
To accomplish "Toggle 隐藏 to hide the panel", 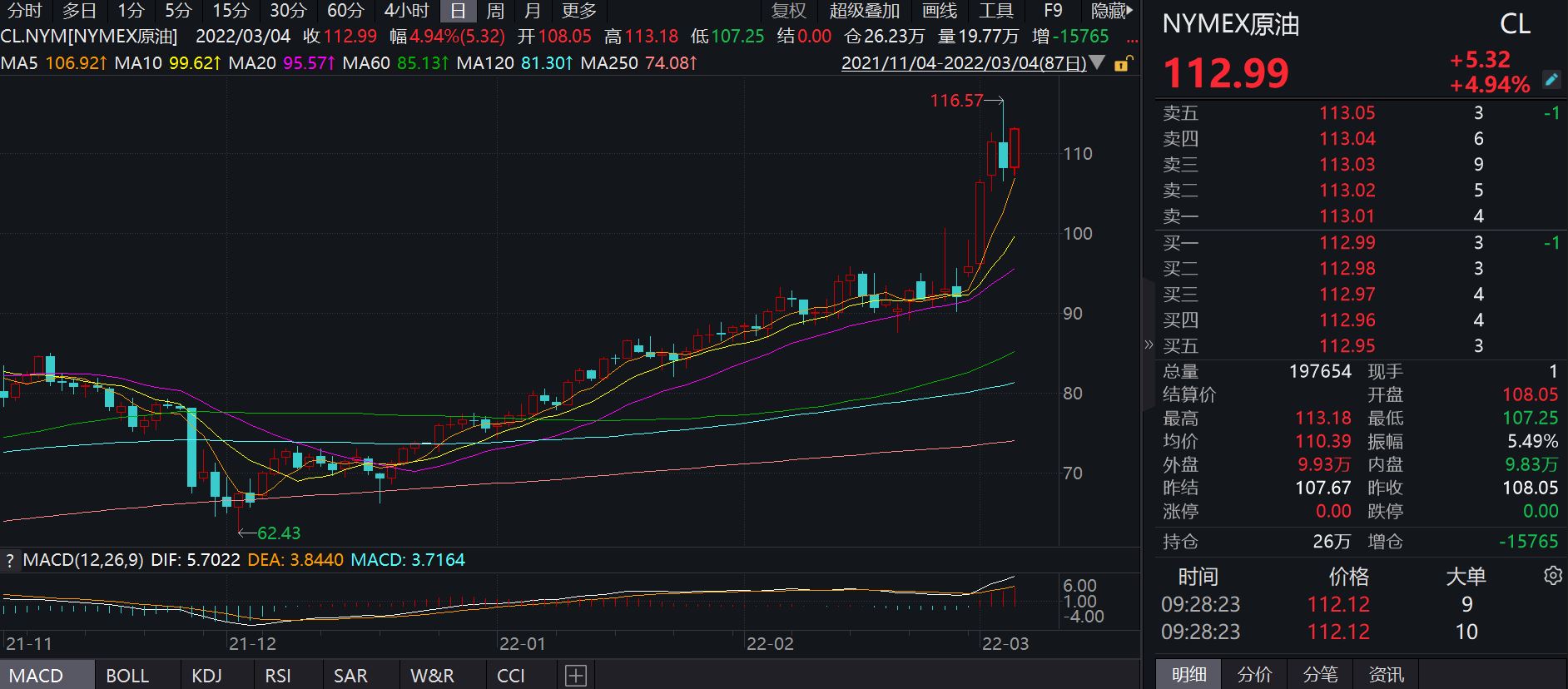I will point(1111,11).
